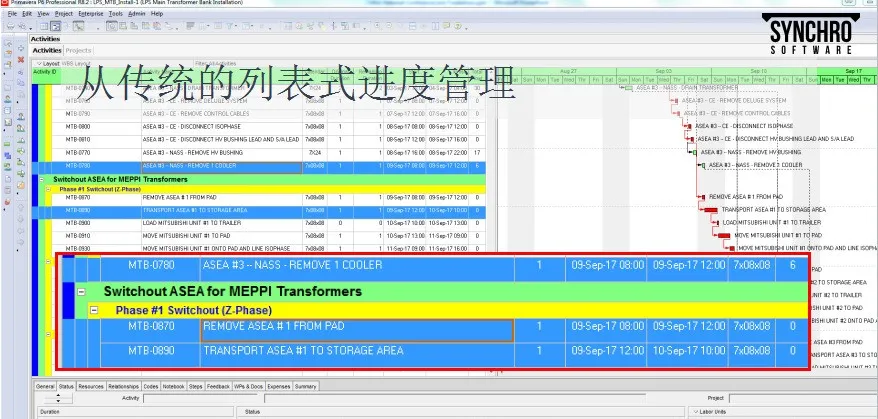This screenshot has height=419, width=878.
Task: Click the Zoom In magnifier icon
Action: point(378,26)
